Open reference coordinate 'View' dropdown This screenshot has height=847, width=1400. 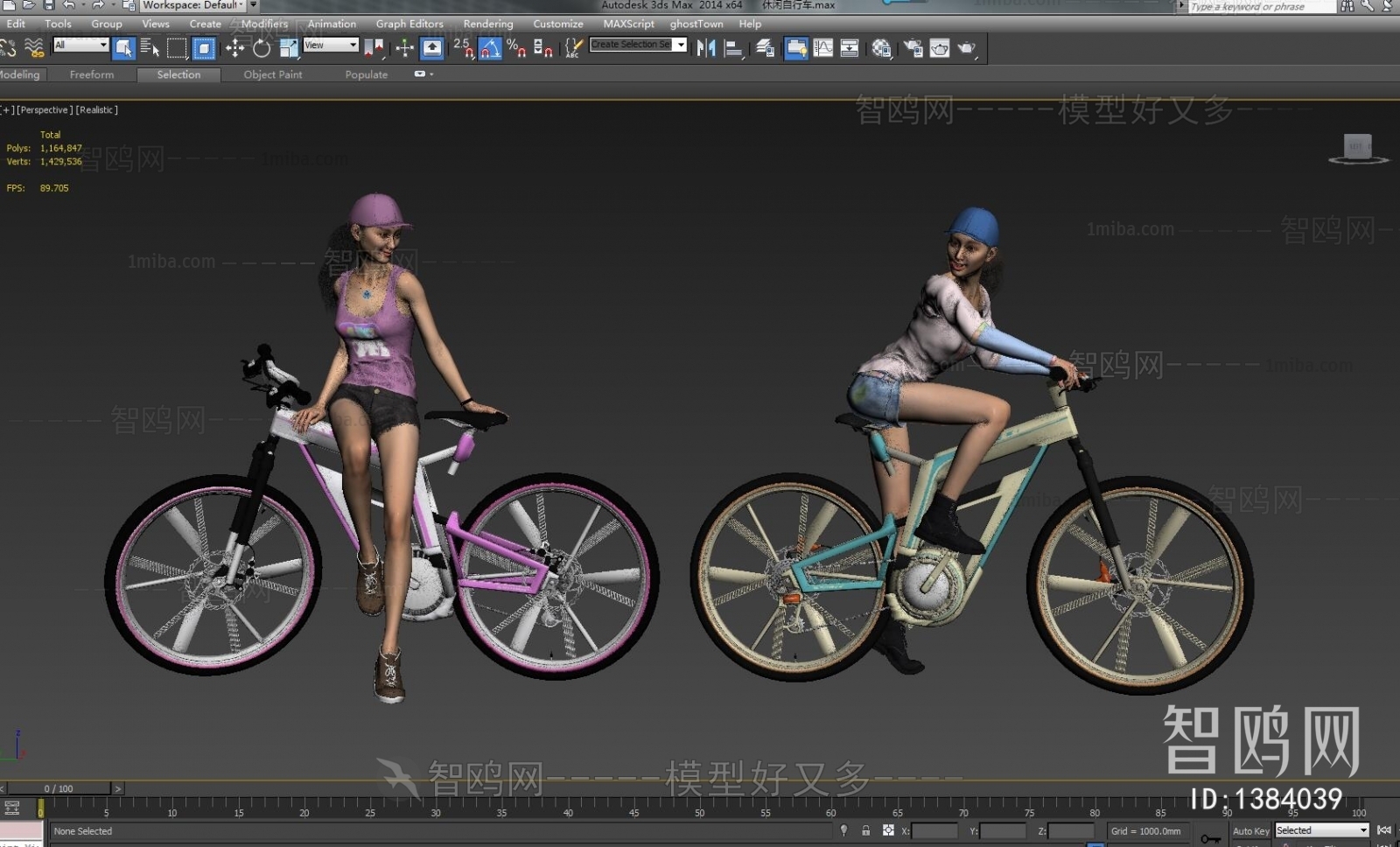[331, 45]
